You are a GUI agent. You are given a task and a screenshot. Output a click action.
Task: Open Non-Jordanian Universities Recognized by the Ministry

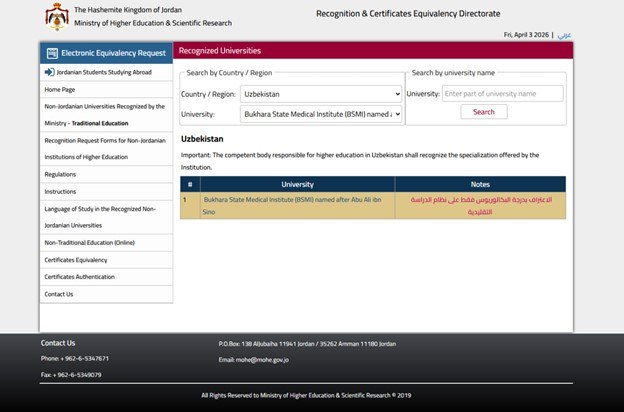point(105,114)
